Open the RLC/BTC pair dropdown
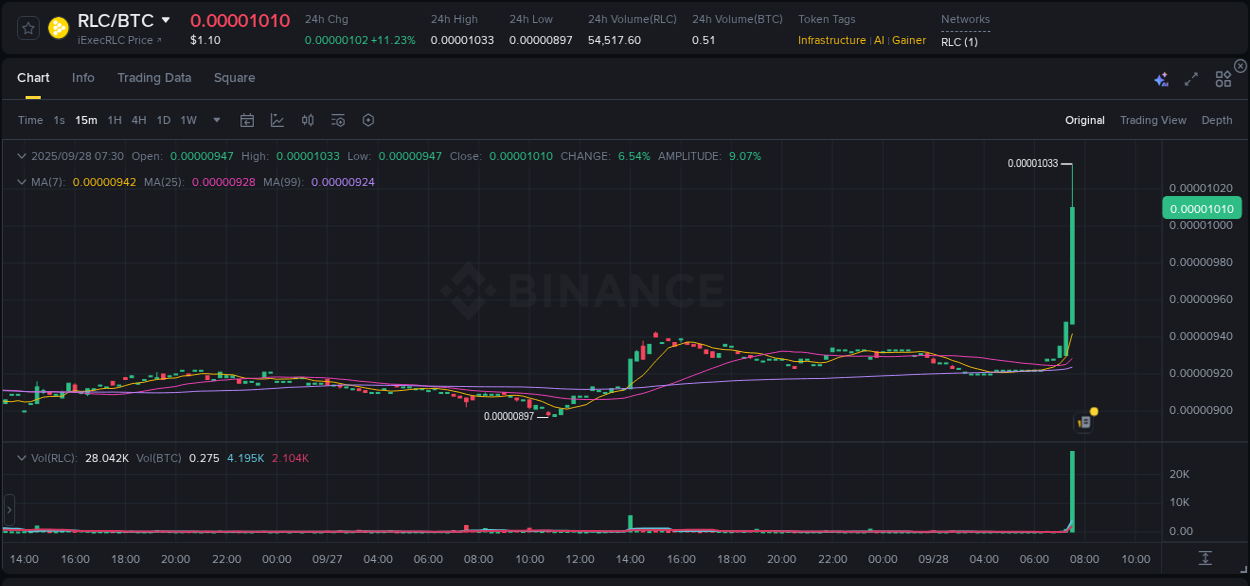The image size is (1250, 586). [166, 19]
